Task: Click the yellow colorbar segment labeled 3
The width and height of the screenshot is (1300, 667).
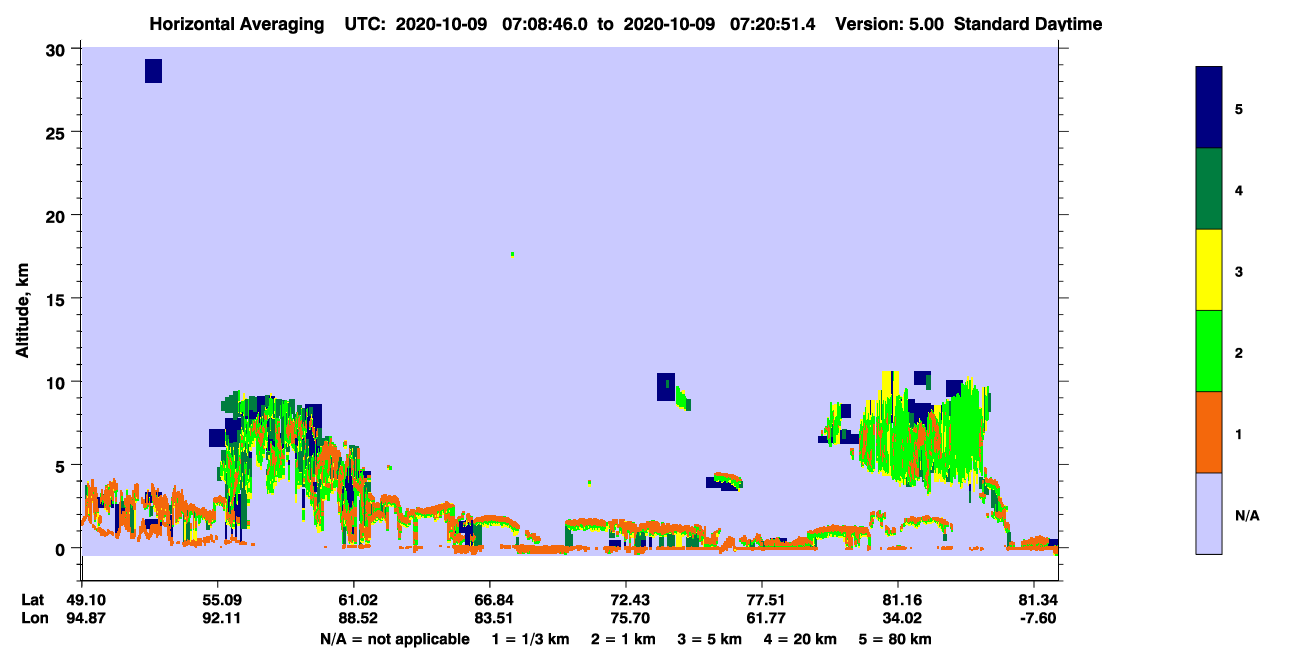Action: pos(1209,270)
